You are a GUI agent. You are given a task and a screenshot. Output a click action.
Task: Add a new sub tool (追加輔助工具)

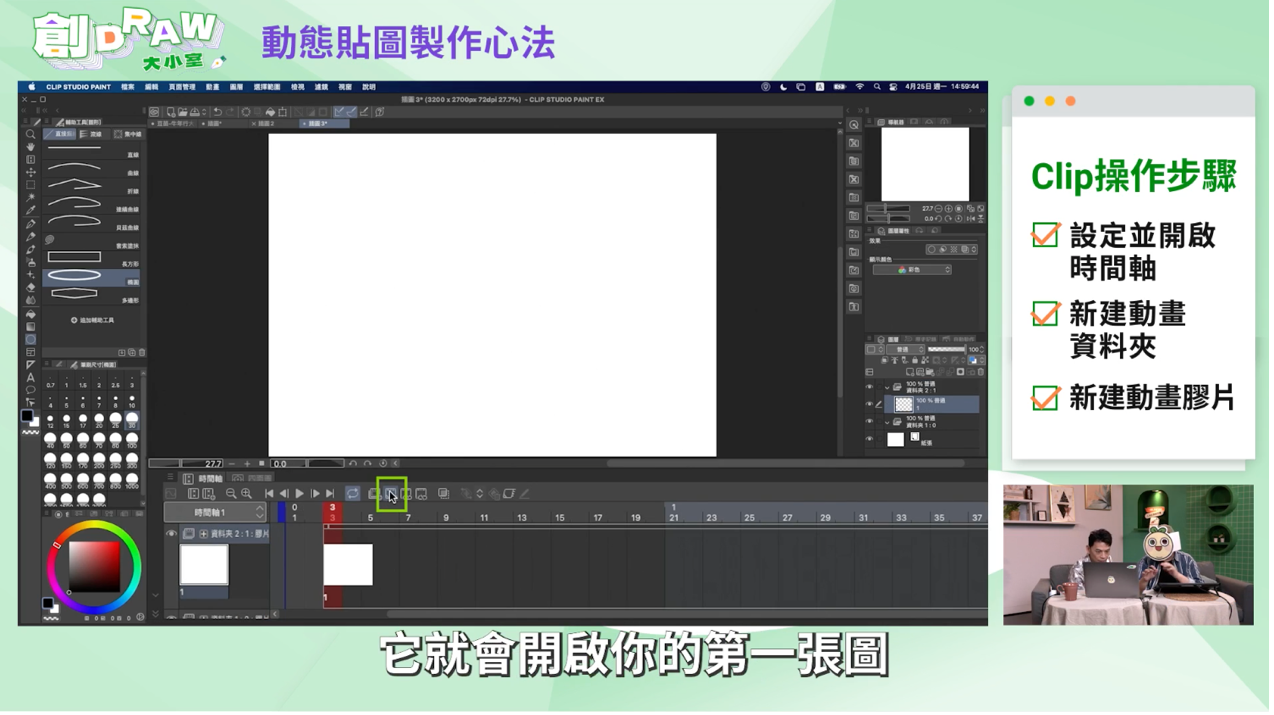click(92, 320)
